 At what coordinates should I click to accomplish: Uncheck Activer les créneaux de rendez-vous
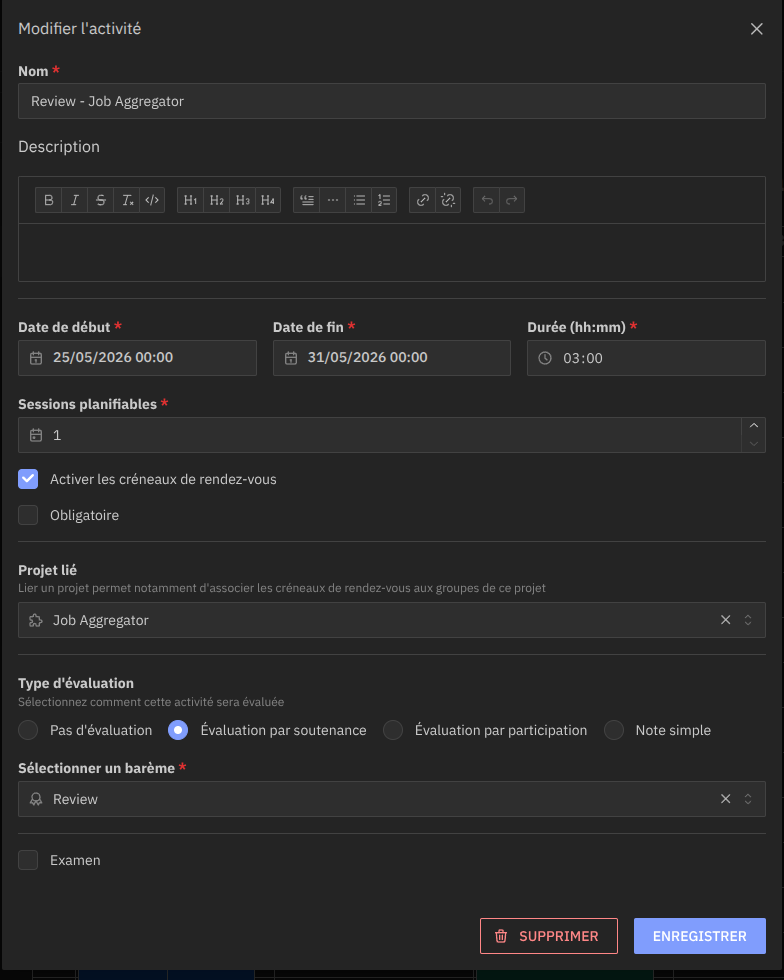pyautogui.click(x=28, y=479)
